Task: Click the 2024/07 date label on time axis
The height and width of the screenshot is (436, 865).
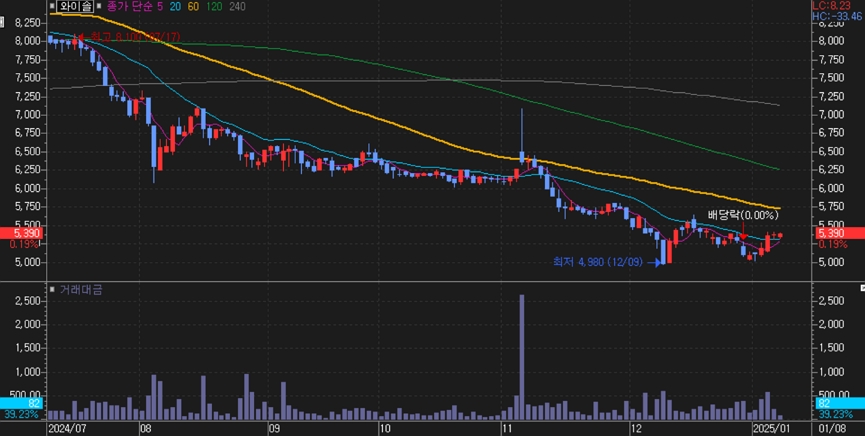Action: (69, 428)
